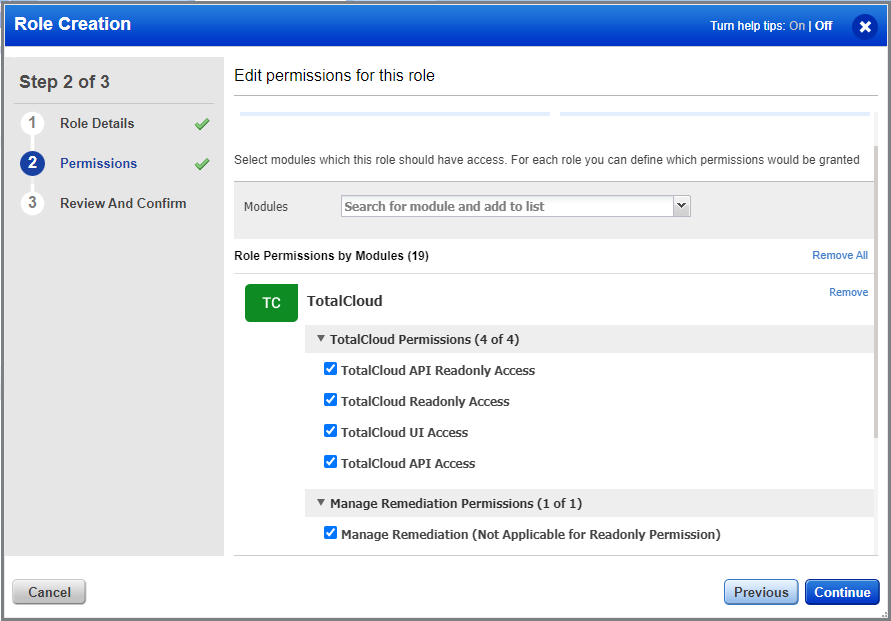The width and height of the screenshot is (891, 621).
Task: Click Remove All modules link
Action: [x=840, y=255]
